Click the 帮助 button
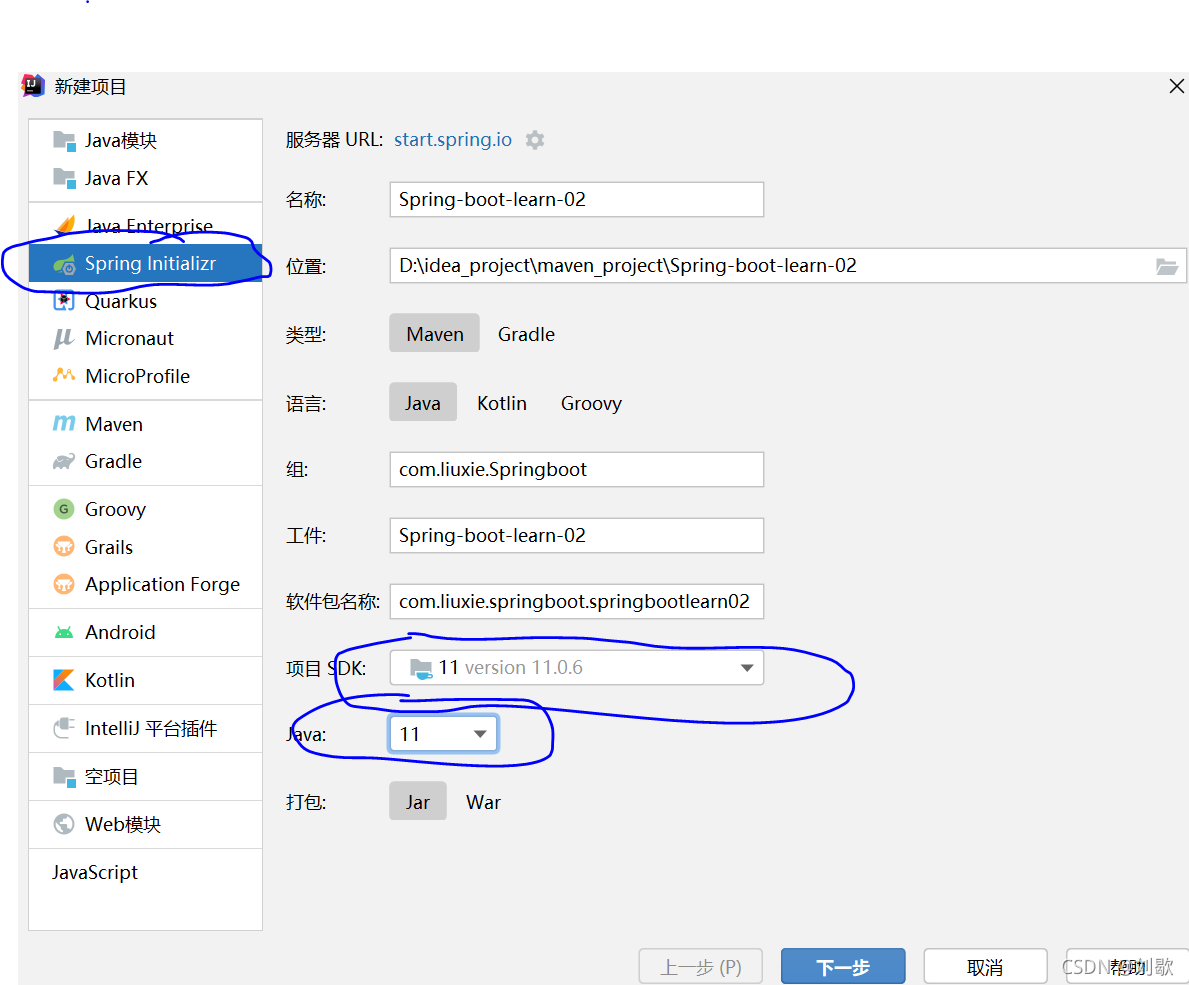 [x=1127, y=967]
